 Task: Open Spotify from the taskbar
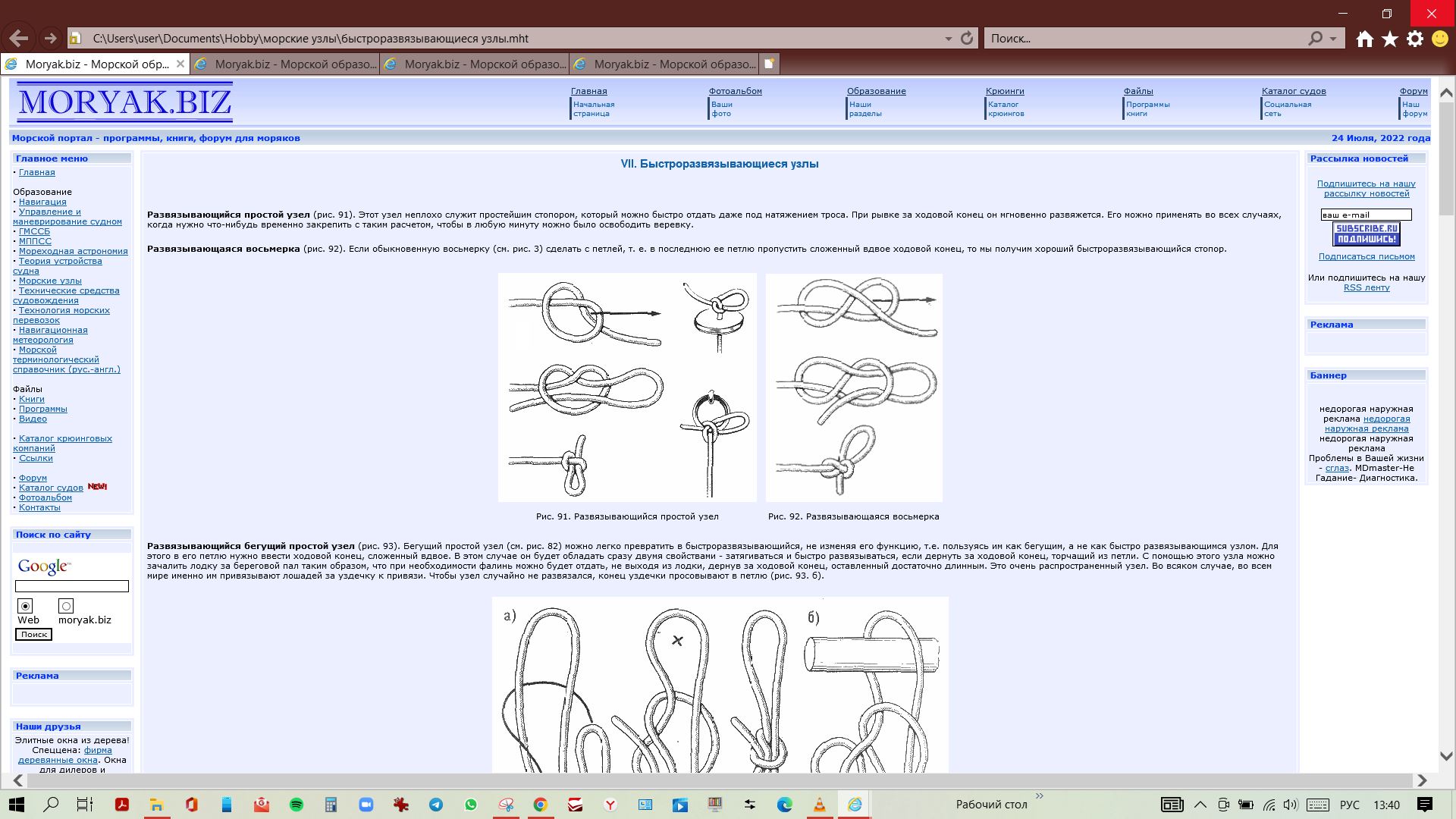296,805
